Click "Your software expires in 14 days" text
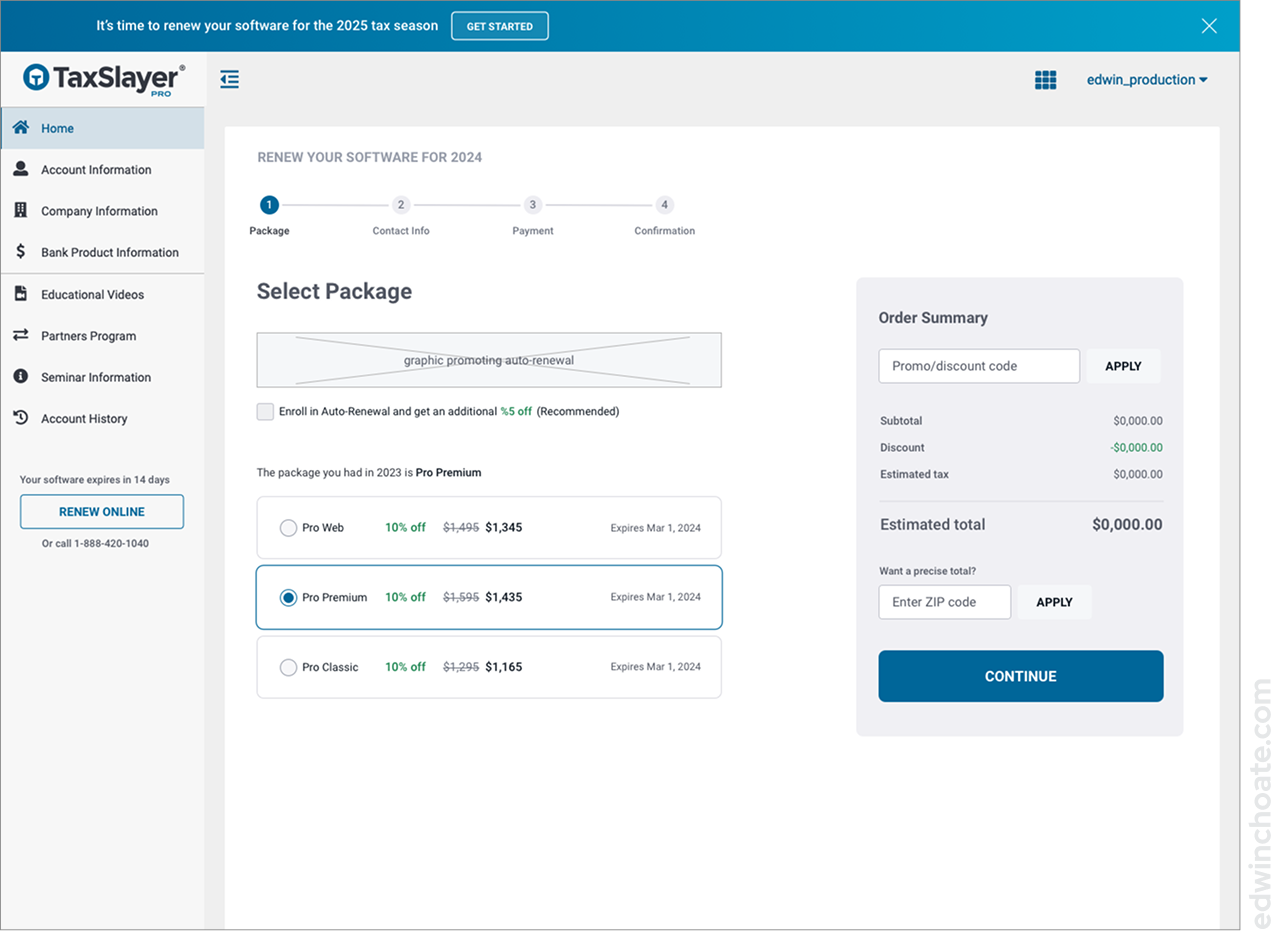This screenshot has width=1280, height=931. (x=95, y=480)
